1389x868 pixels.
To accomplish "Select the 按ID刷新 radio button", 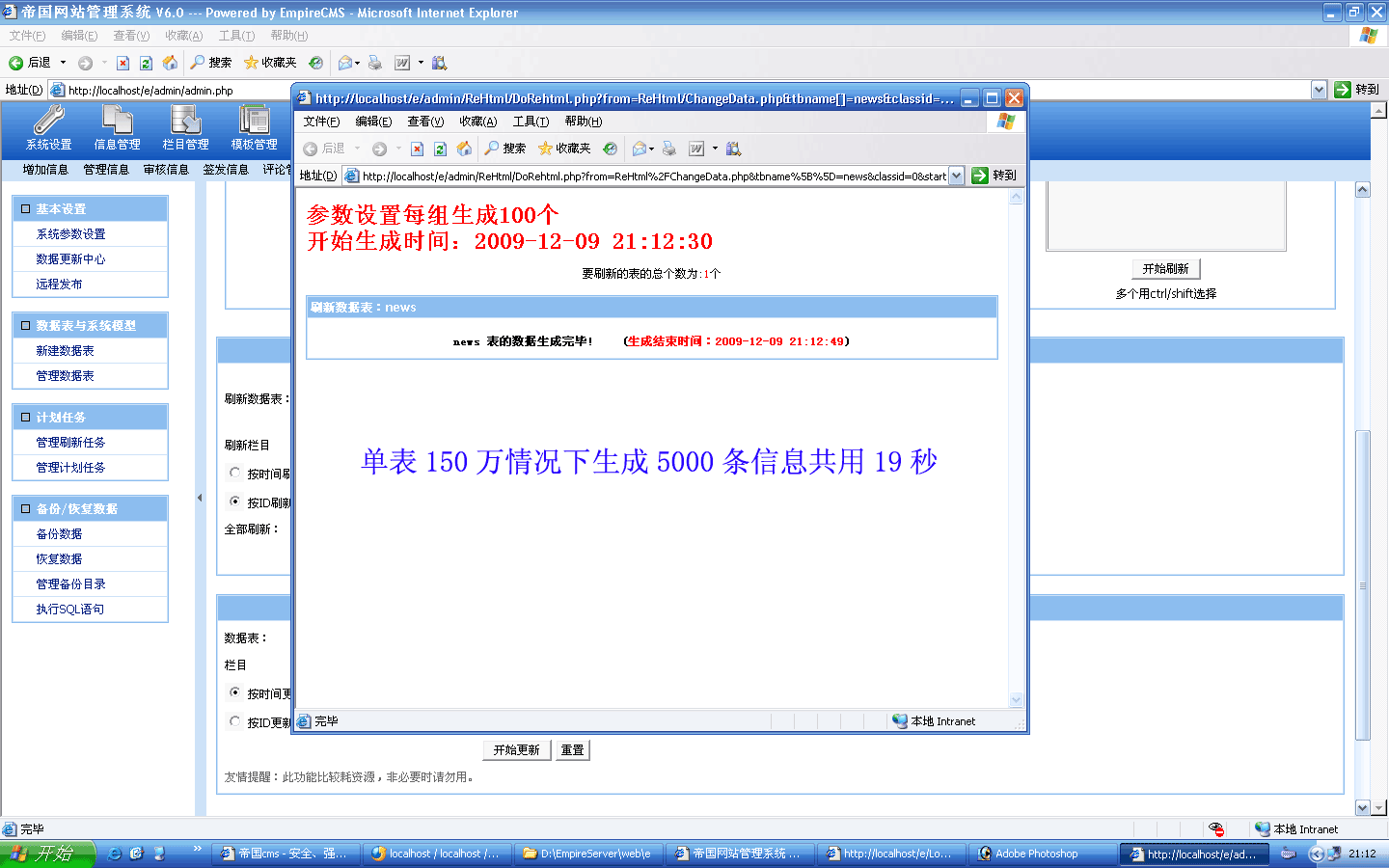I will (234, 502).
